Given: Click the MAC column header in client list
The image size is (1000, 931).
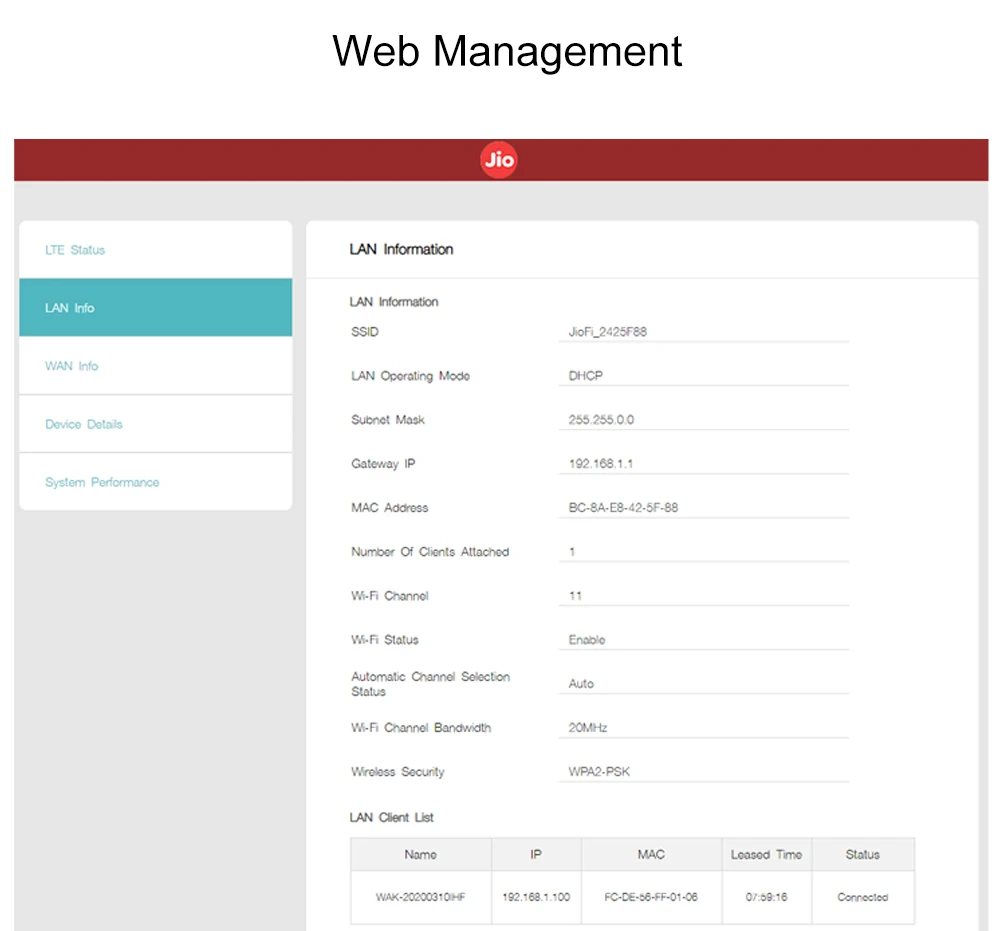Looking at the screenshot, I should tap(651, 854).
